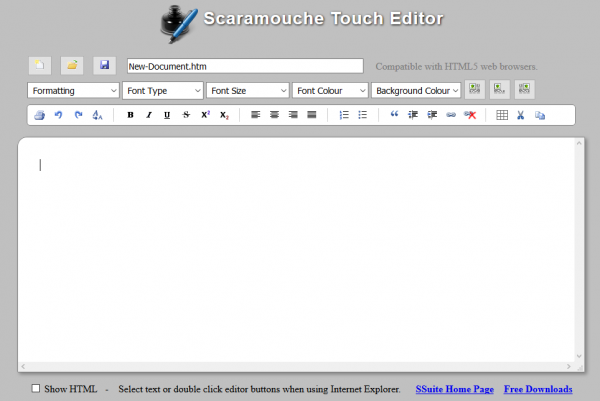
Task: Toggle bold formatting
Action: [130, 115]
